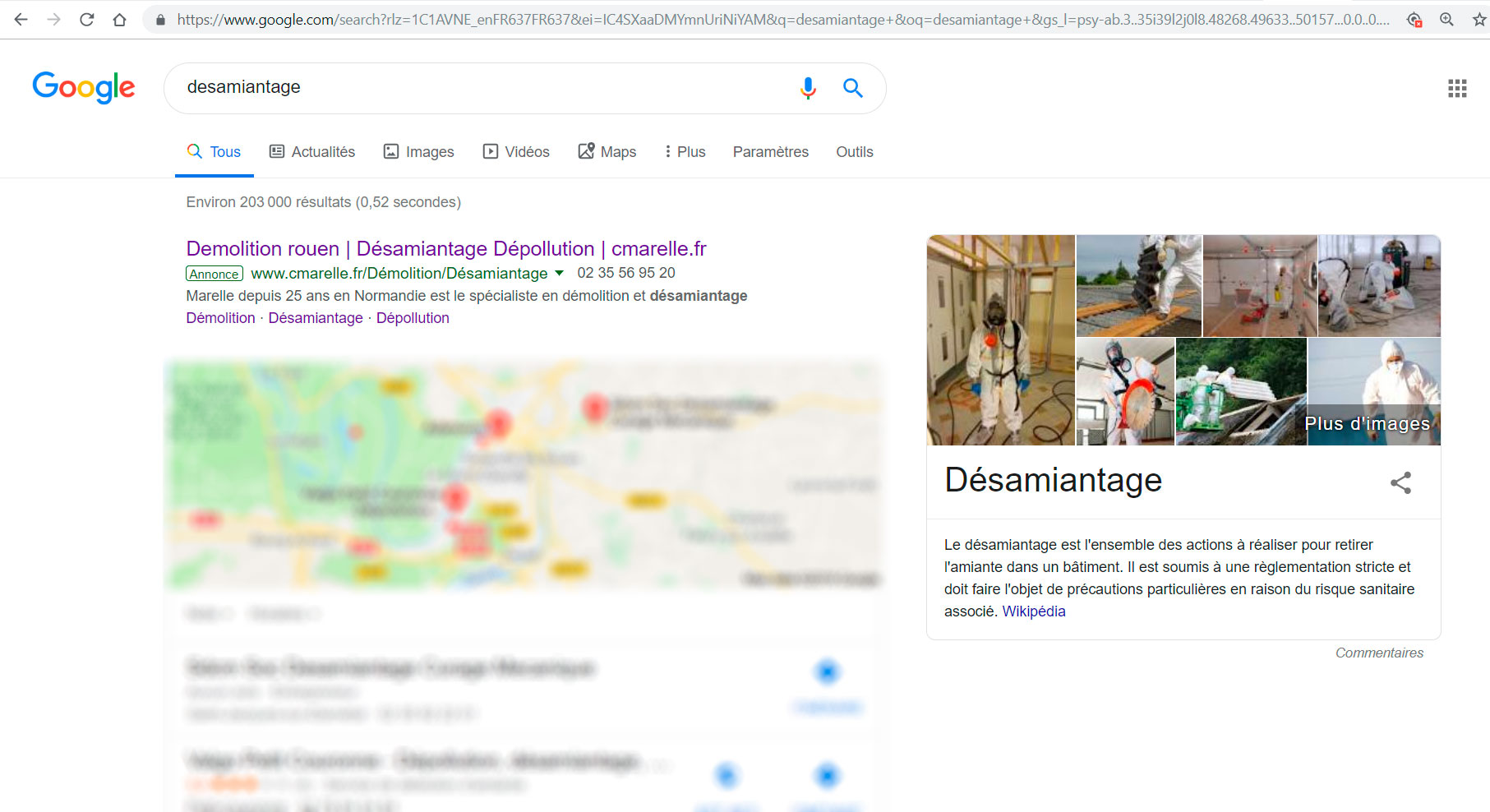Open the Demolition rouen ad title
The width and height of the screenshot is (1490, 812).
tap(446, 248)
